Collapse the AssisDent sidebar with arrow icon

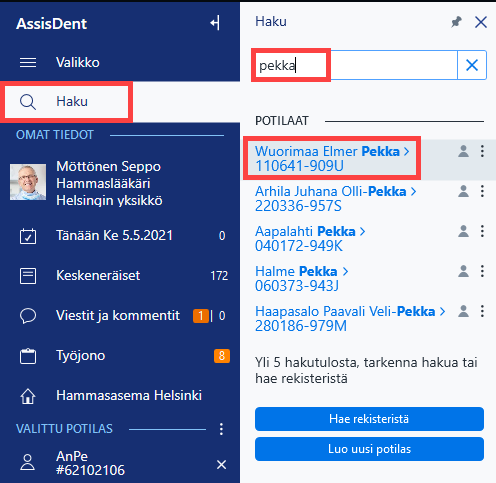tap(215, 23)
